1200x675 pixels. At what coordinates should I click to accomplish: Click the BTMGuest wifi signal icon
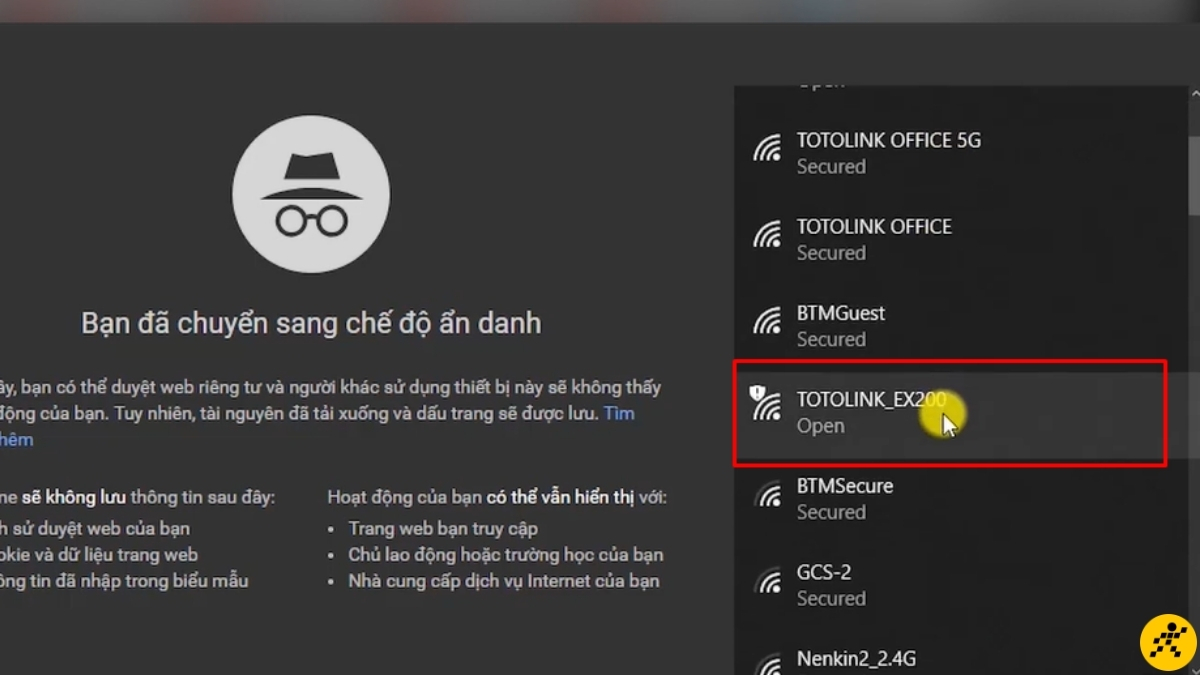767,321
